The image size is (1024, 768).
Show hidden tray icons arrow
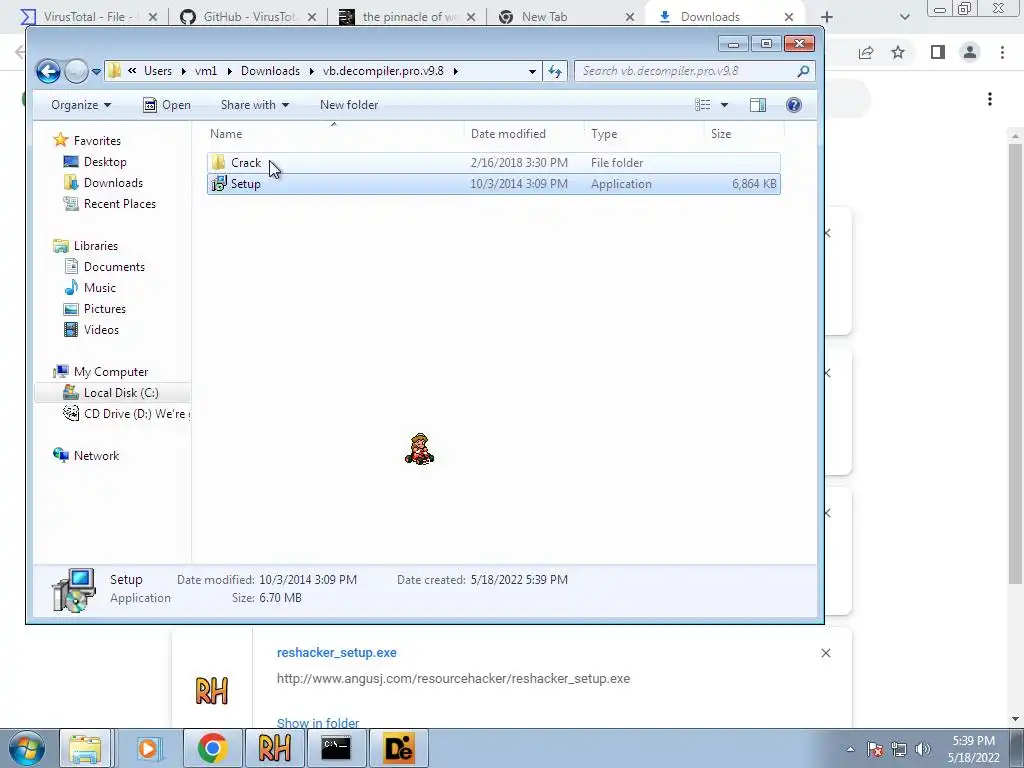click(850, 749)
